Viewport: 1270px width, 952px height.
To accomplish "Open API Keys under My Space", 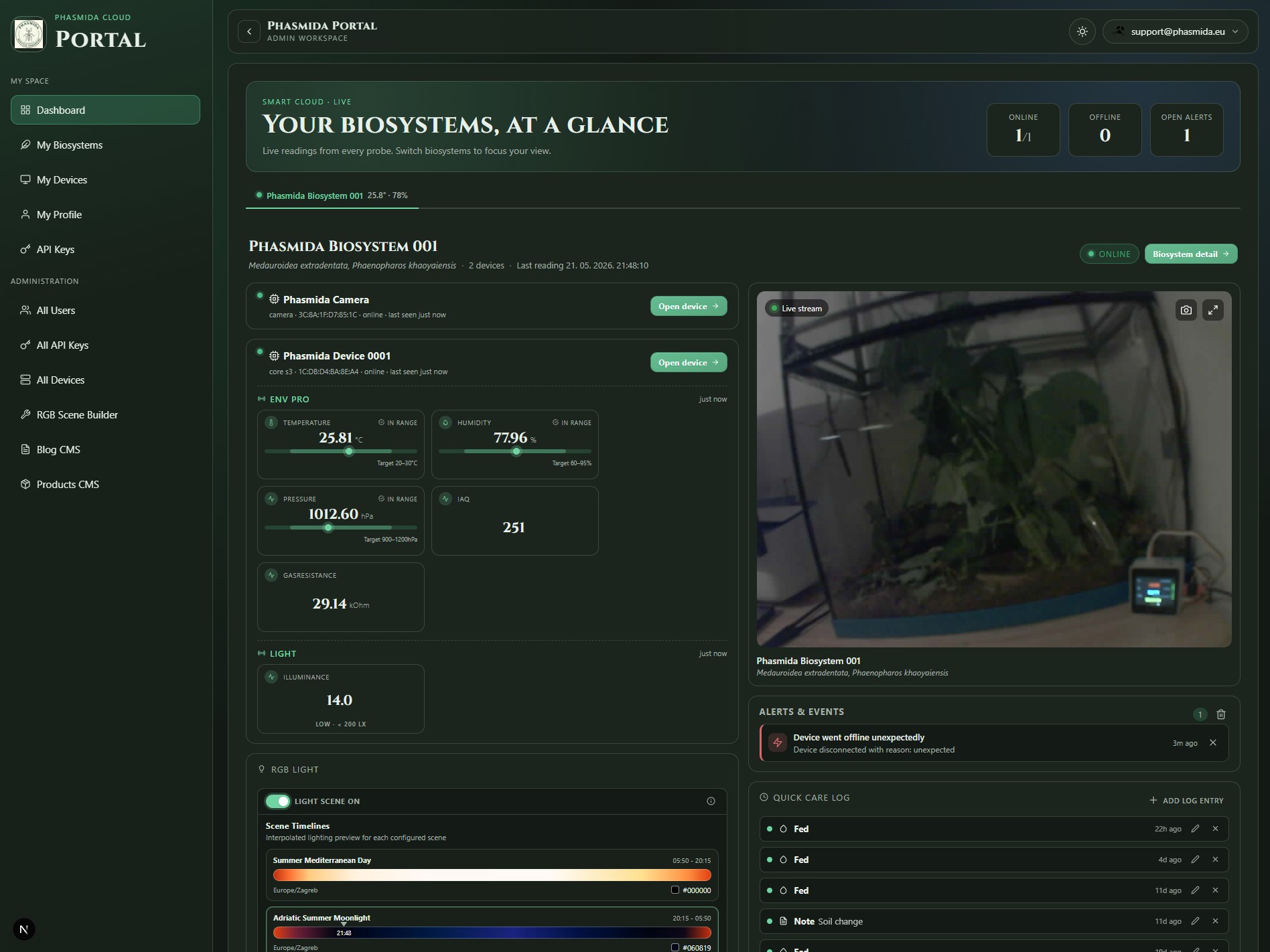I will click(105, 249).
